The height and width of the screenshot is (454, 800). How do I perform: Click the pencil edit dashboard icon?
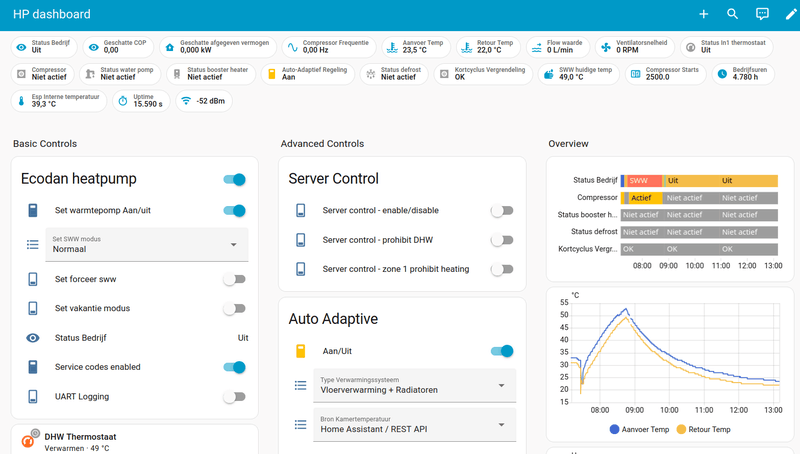coord(791,14)
